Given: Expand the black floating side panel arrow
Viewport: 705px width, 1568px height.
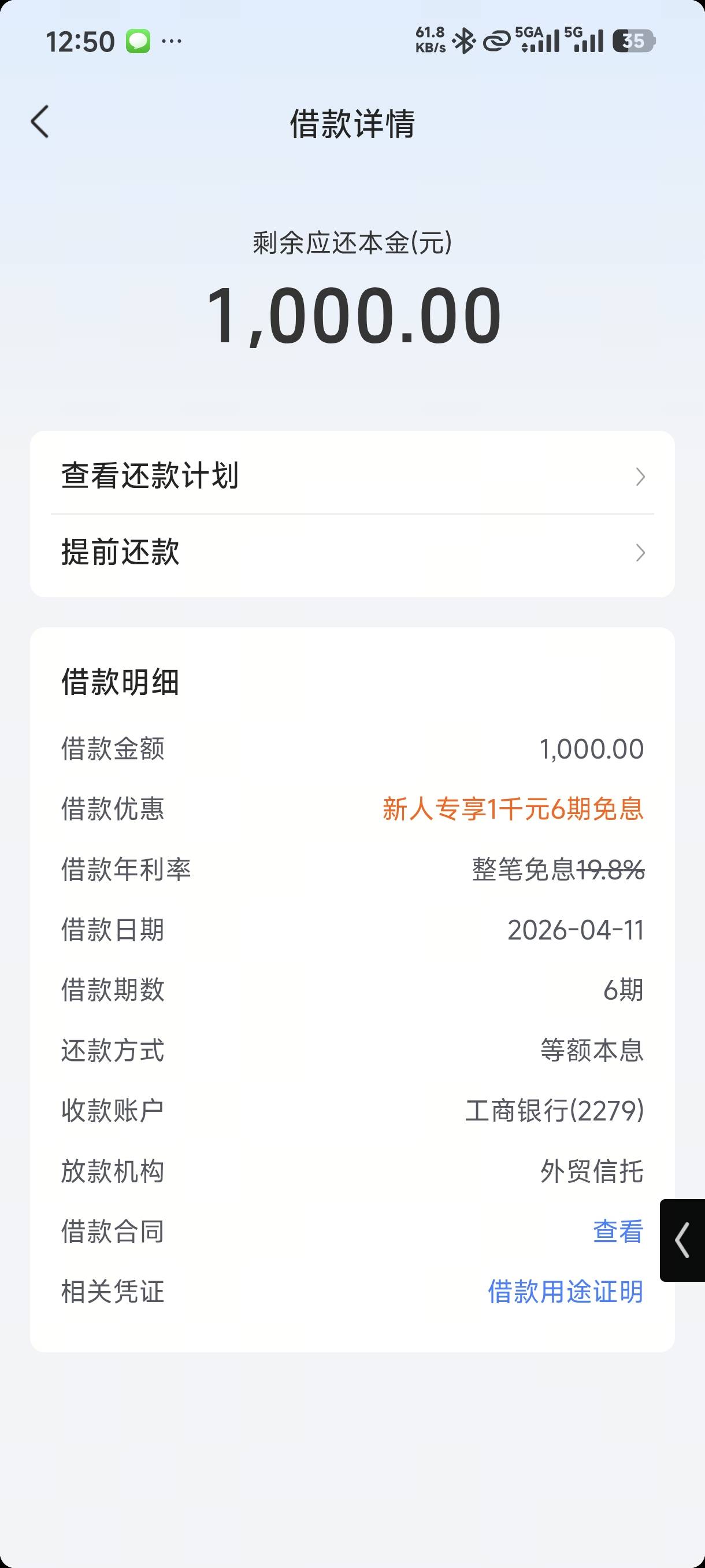Looking at the screenshot, I should 682,1240.
